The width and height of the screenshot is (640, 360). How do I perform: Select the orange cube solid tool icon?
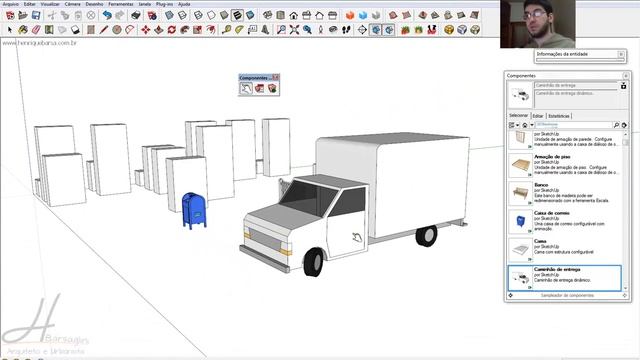(x=350, y=16)
